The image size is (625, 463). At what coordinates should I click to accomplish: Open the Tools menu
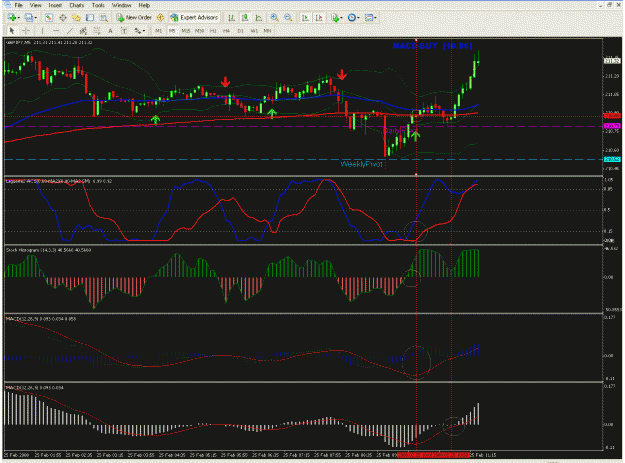tap(98, 5)
